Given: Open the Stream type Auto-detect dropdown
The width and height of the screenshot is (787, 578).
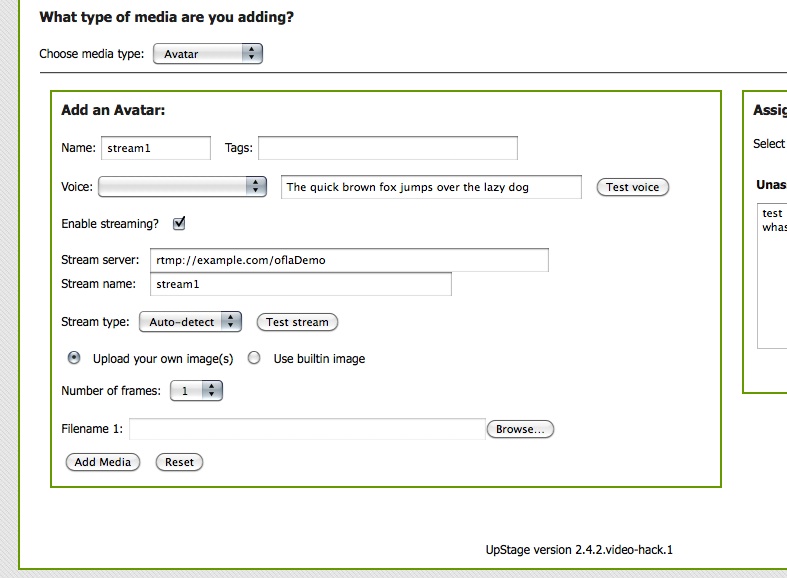Looking at the screenshot, I should click(190, 322).
